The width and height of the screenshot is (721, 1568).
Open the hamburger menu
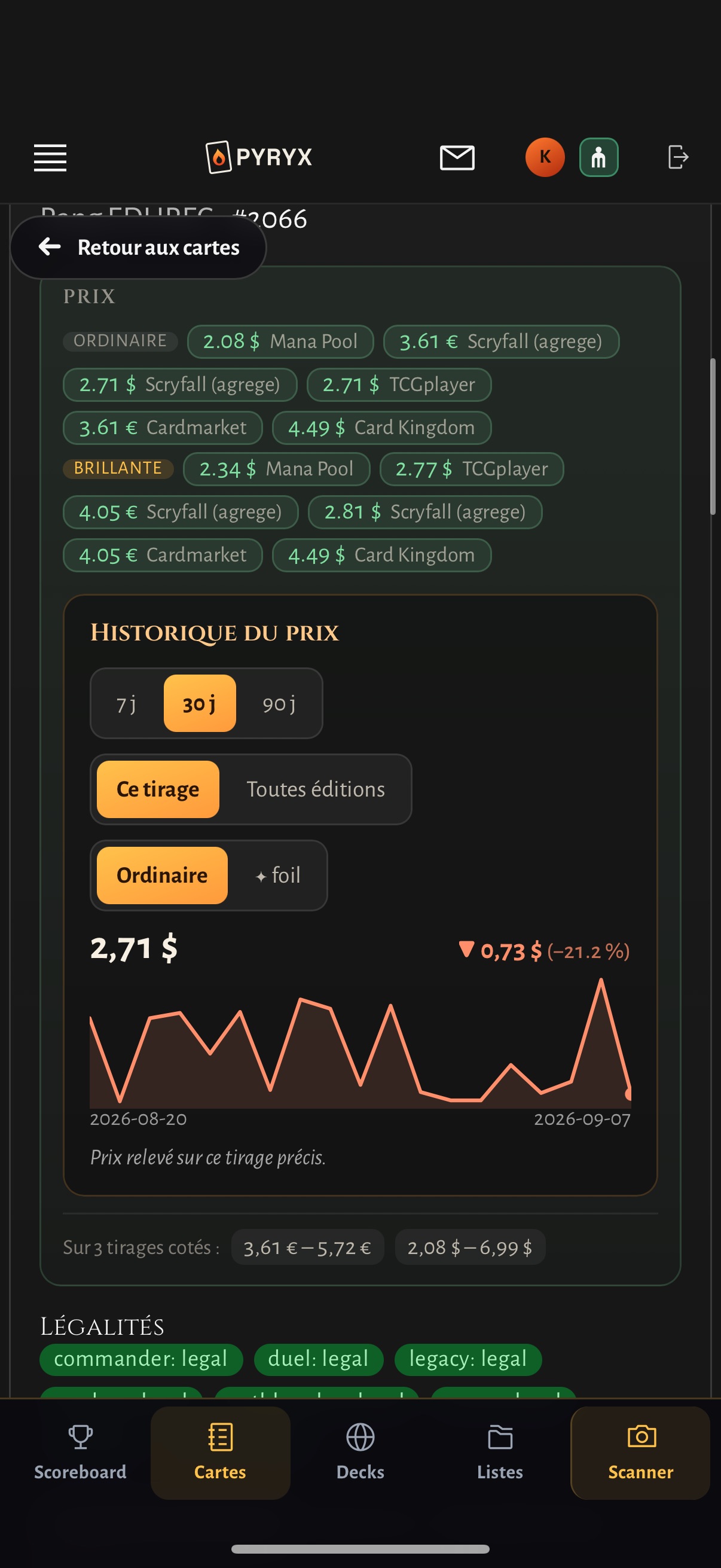pyautogui.click(x=50, y=158)
